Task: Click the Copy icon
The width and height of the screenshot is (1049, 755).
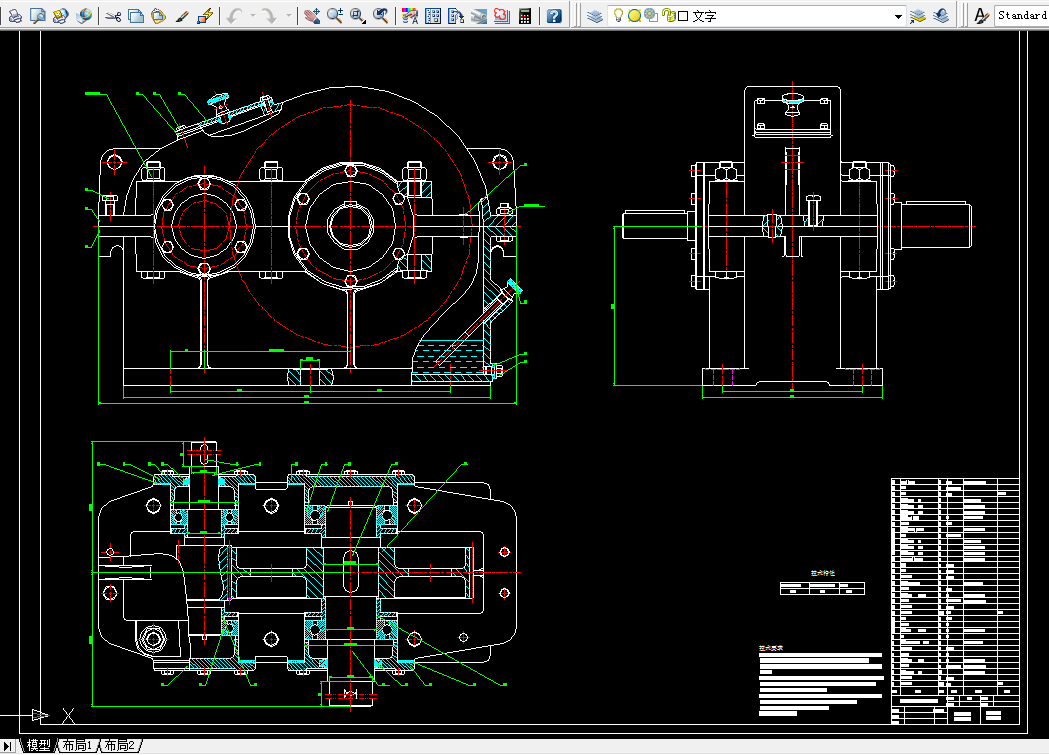Action: (136, 15)
